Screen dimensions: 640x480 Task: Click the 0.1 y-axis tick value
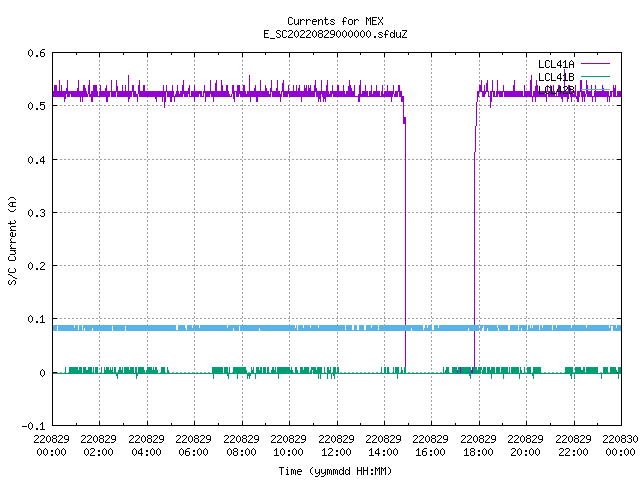pos(36,319)
